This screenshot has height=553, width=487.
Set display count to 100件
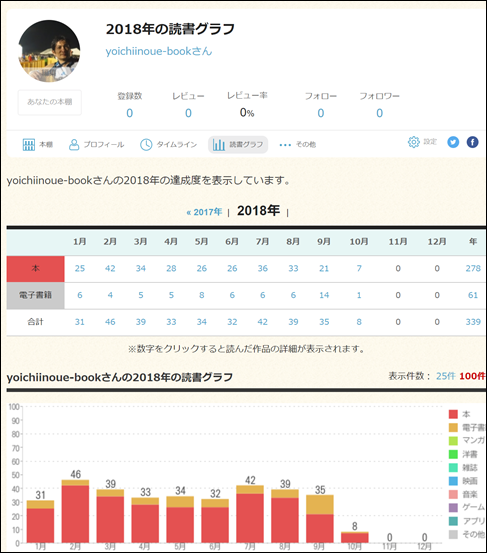pyautogui.click(x=472, y=376)
